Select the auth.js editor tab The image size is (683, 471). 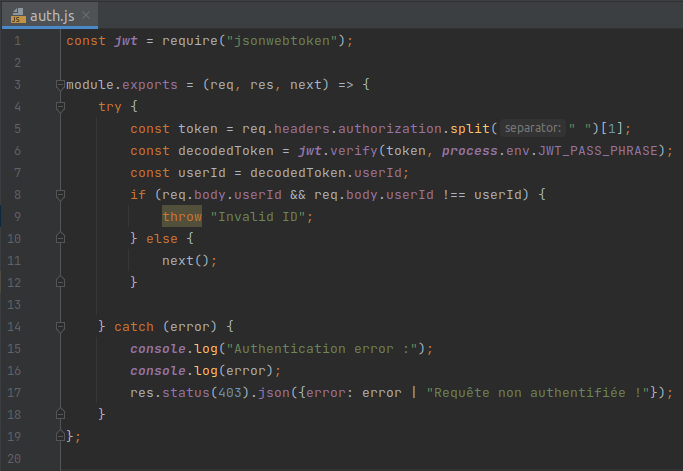[50, 16]
